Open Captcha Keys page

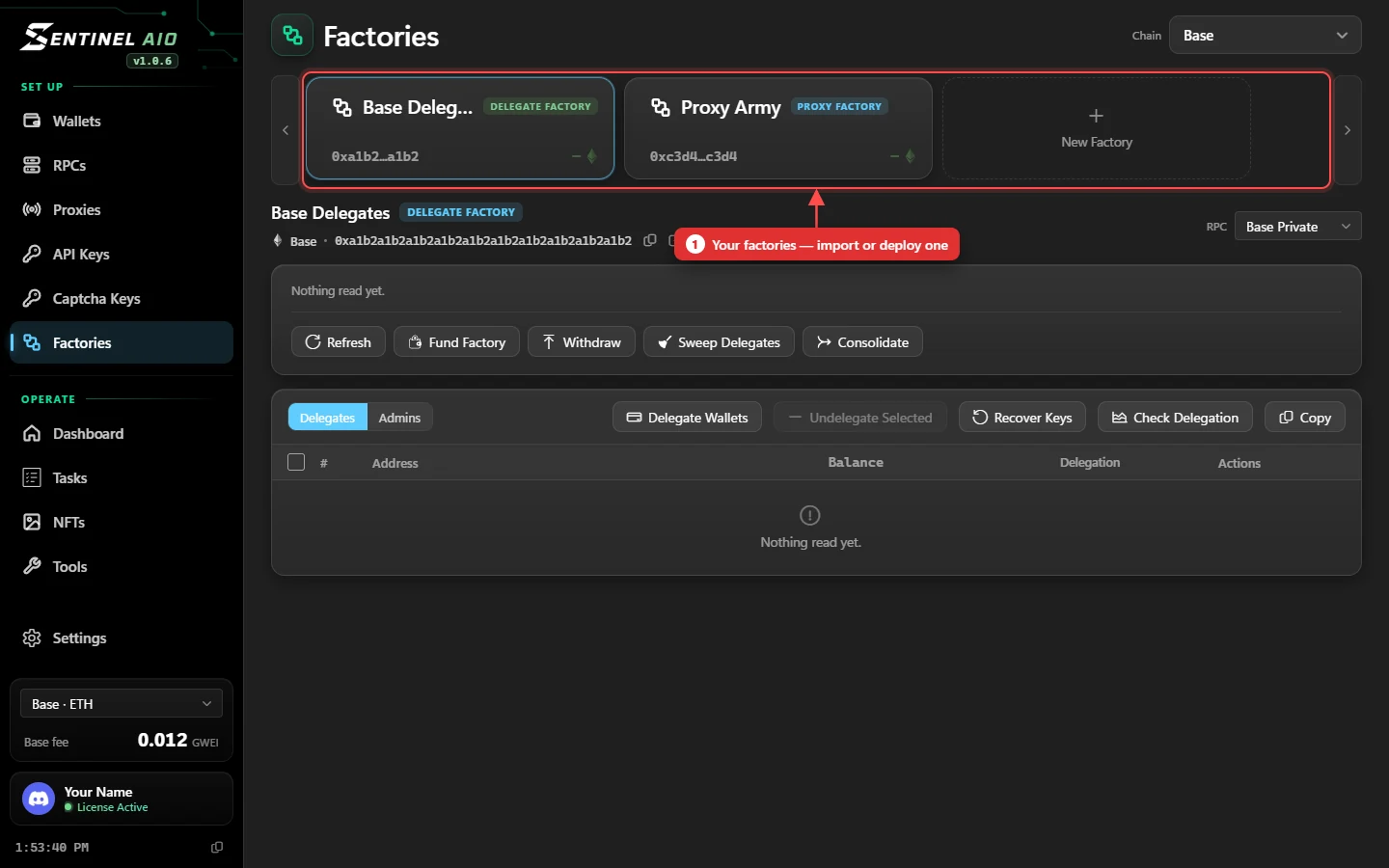122,299
